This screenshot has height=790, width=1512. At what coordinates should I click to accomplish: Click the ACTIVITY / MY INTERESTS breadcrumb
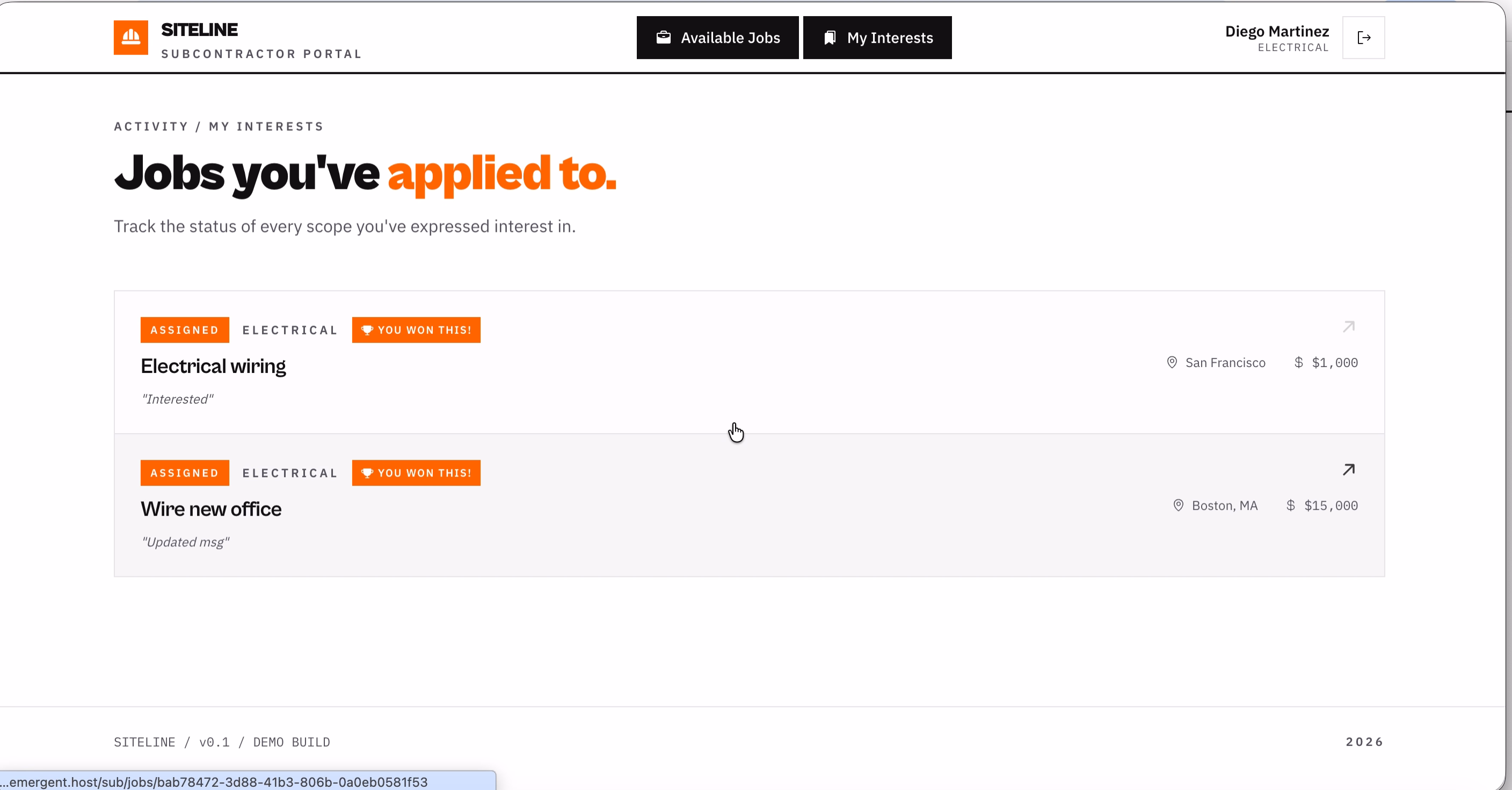click(x=219, y=127)
